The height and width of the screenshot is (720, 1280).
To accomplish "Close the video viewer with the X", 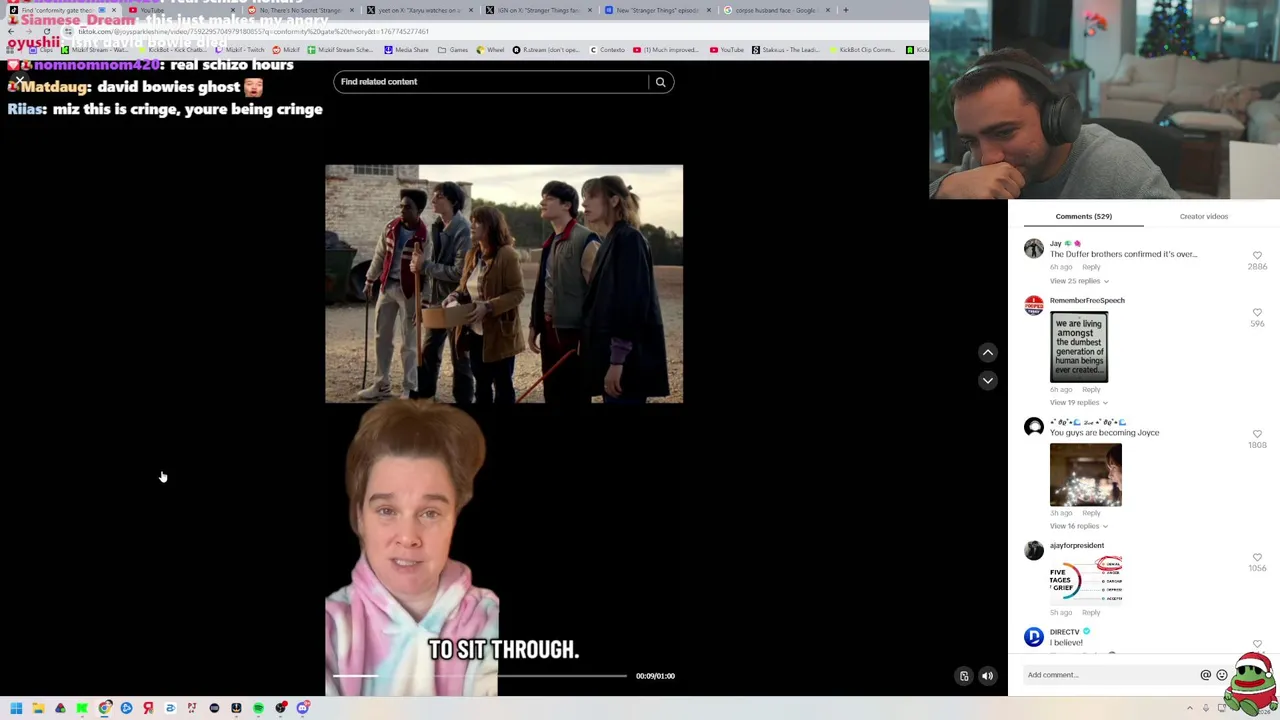I will [x=19, y=79].
